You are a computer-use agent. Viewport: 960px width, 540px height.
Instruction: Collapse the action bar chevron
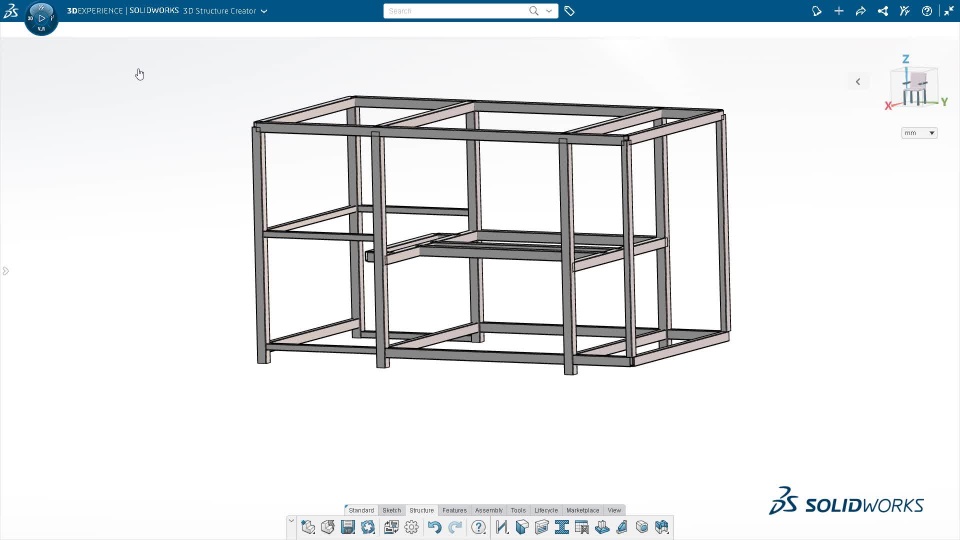(291, 522)
